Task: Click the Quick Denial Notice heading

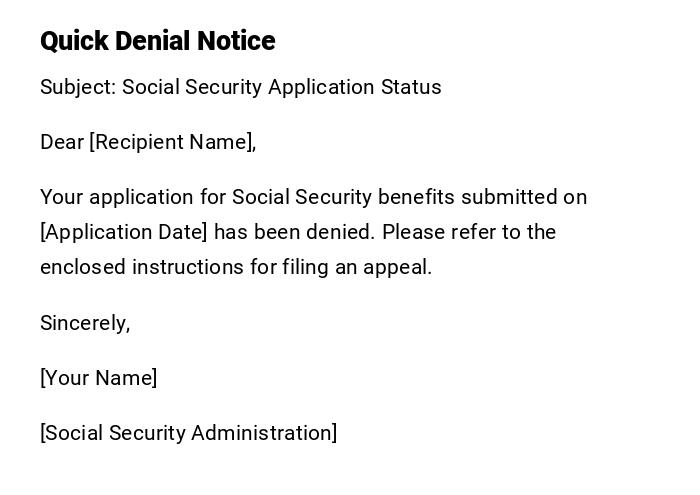Action: coord(157,41)
